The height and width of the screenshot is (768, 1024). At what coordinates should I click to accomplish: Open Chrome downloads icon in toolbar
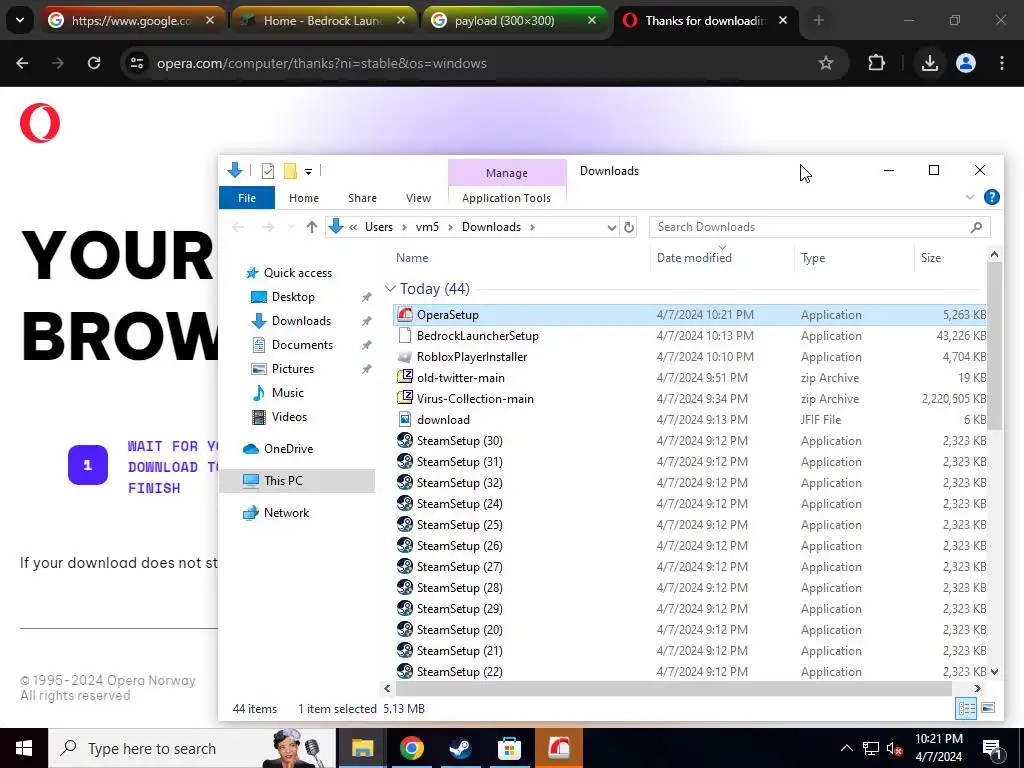pyautogui.click(x=929, y=63)
